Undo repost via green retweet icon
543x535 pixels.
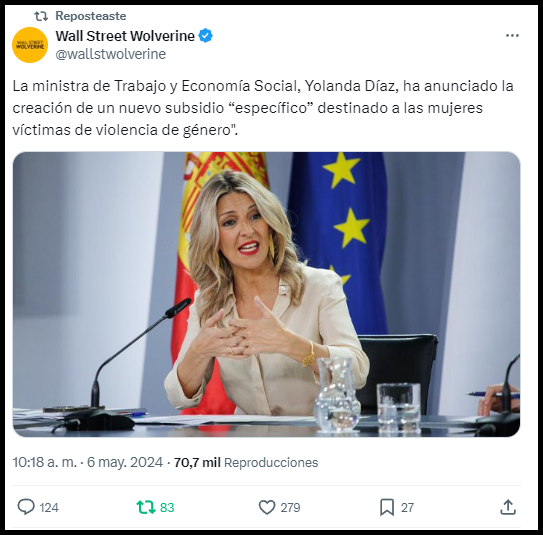click(x=146, y=507)
